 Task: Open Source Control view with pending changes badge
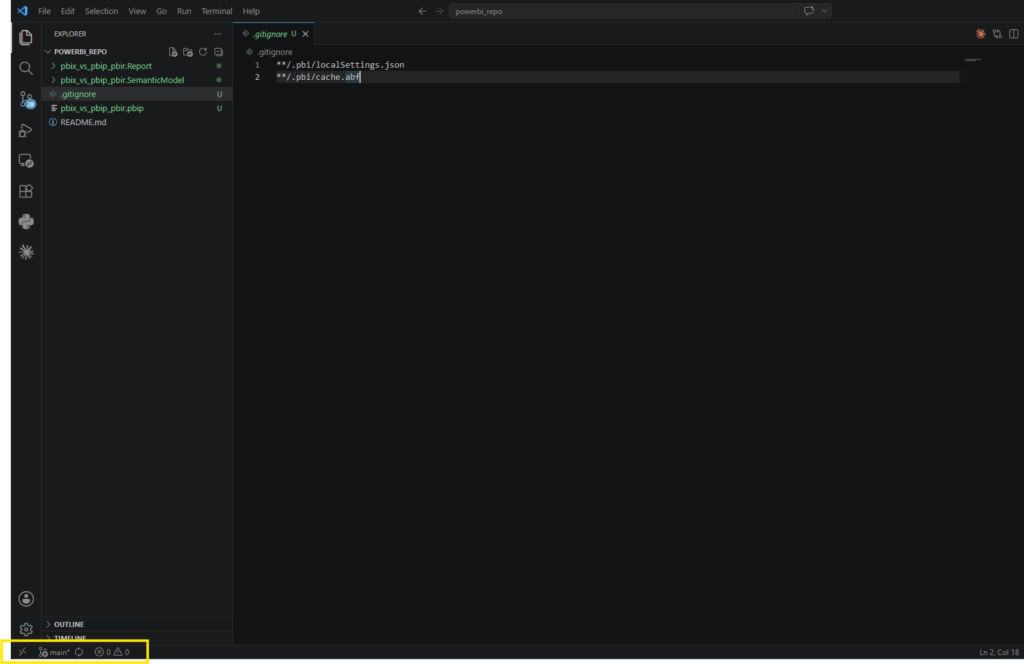pyautogui.click(x=26, y=99)
